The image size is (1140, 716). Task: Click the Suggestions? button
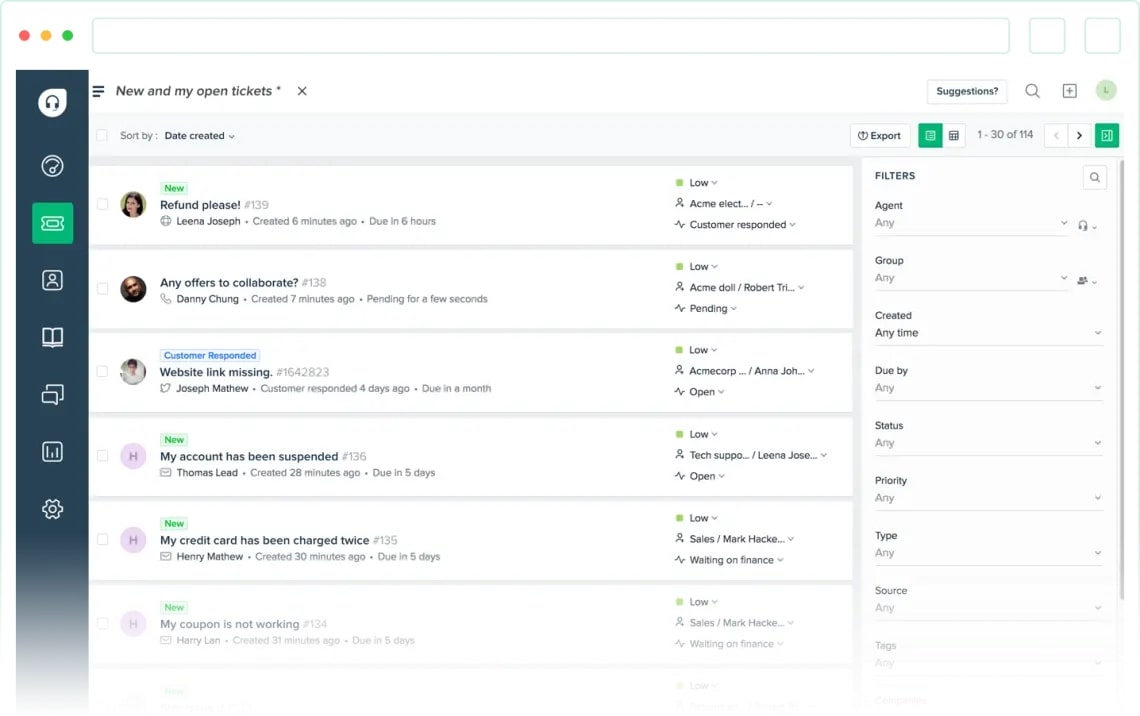click(x=966, y=90)
